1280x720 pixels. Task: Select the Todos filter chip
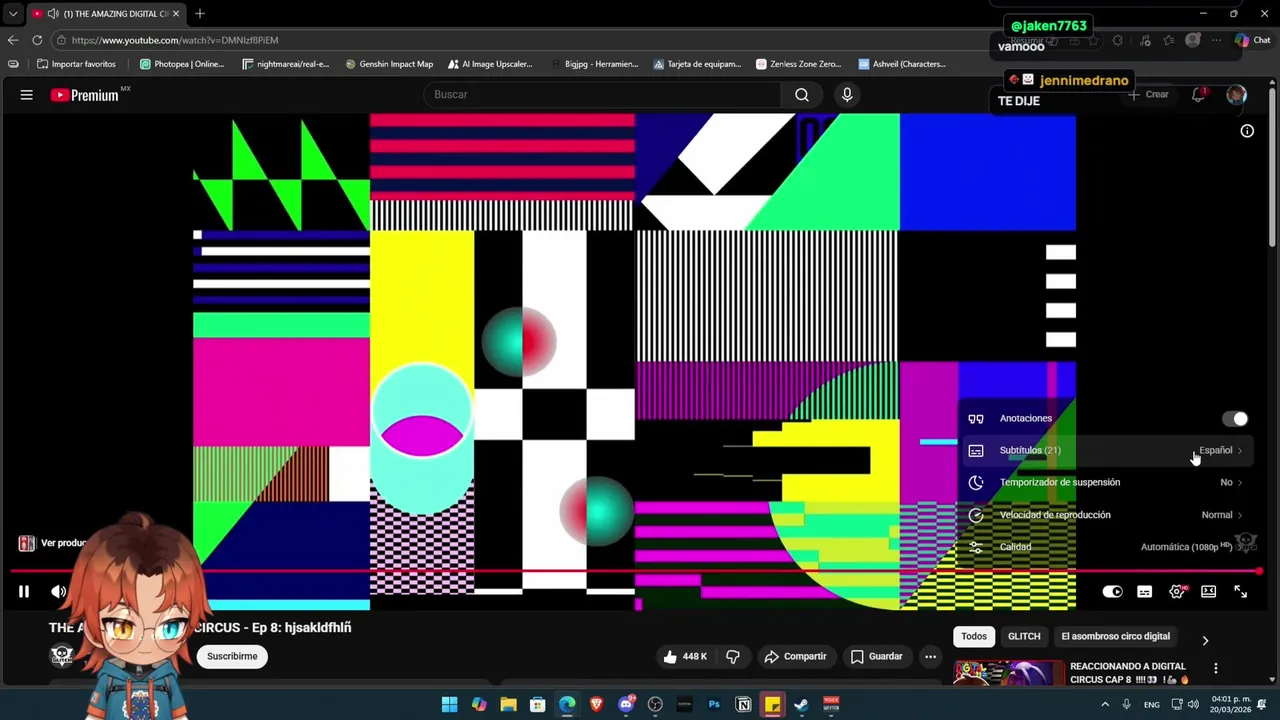click(x=974, y=637)
